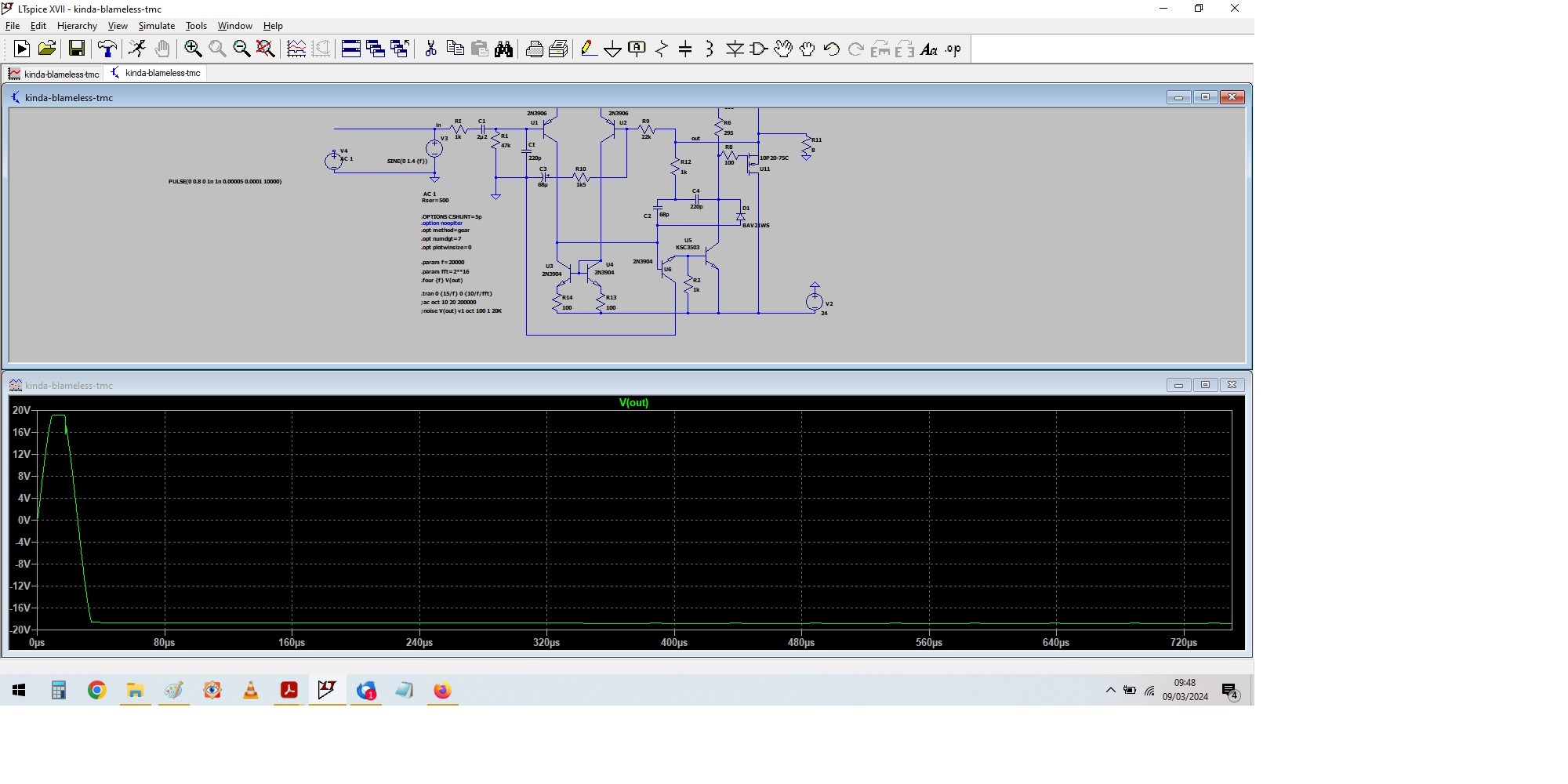Select the Draw Wire pencil tool

pos(588,49)
